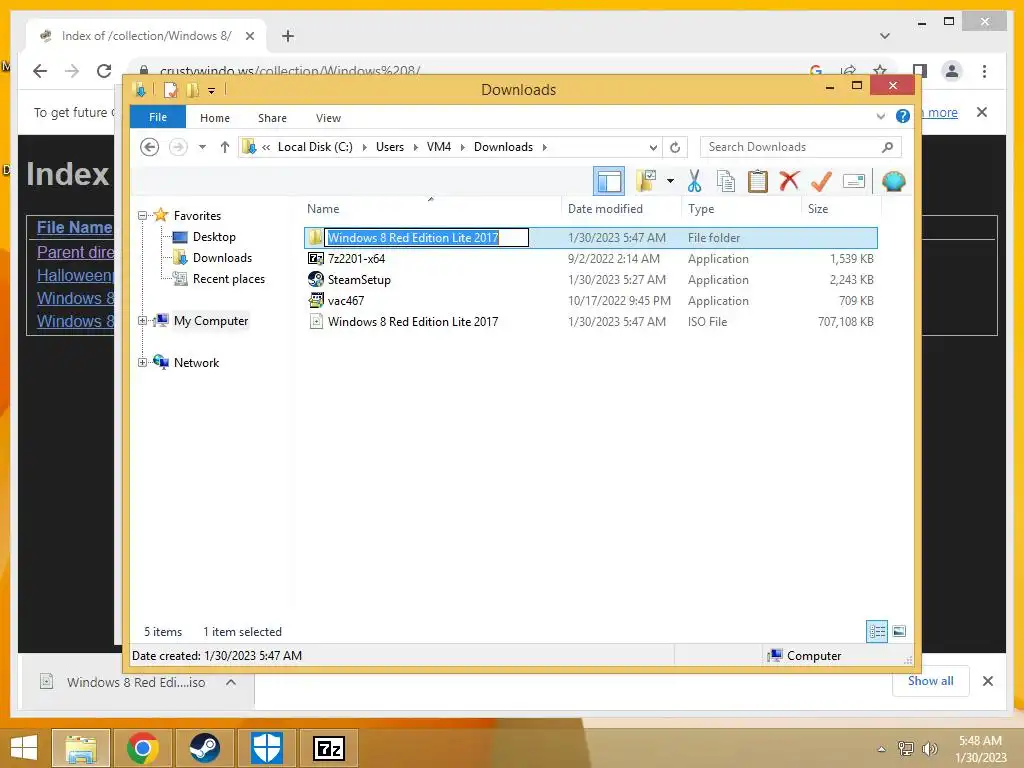Open the recent locations dropdown

click(202, 147)
